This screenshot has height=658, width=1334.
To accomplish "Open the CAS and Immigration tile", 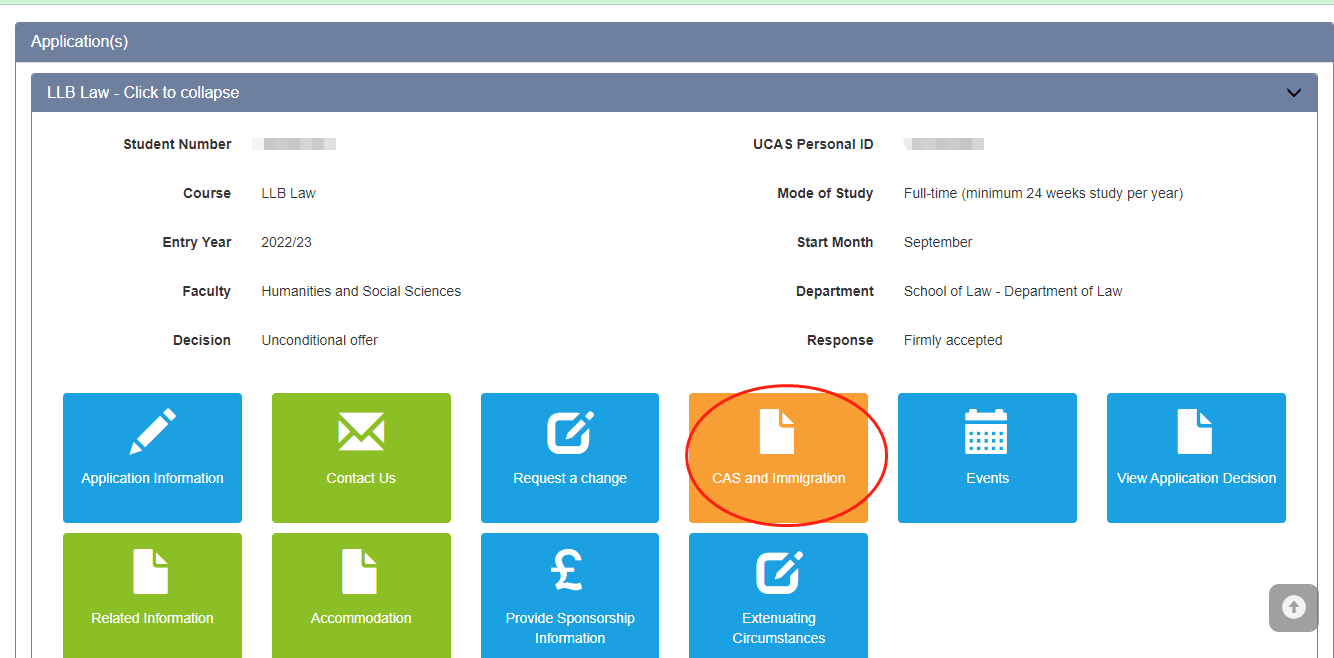I will coord(778,458).
